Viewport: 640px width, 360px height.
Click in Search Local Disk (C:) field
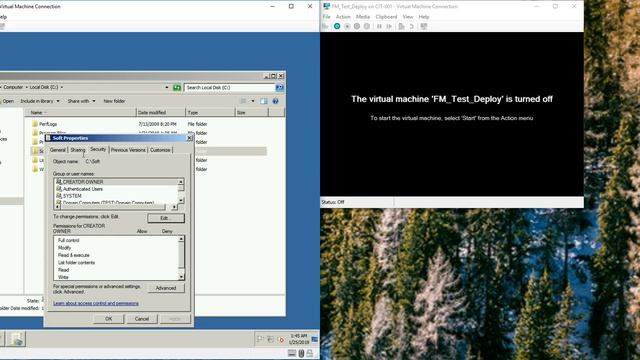[229, 87]
